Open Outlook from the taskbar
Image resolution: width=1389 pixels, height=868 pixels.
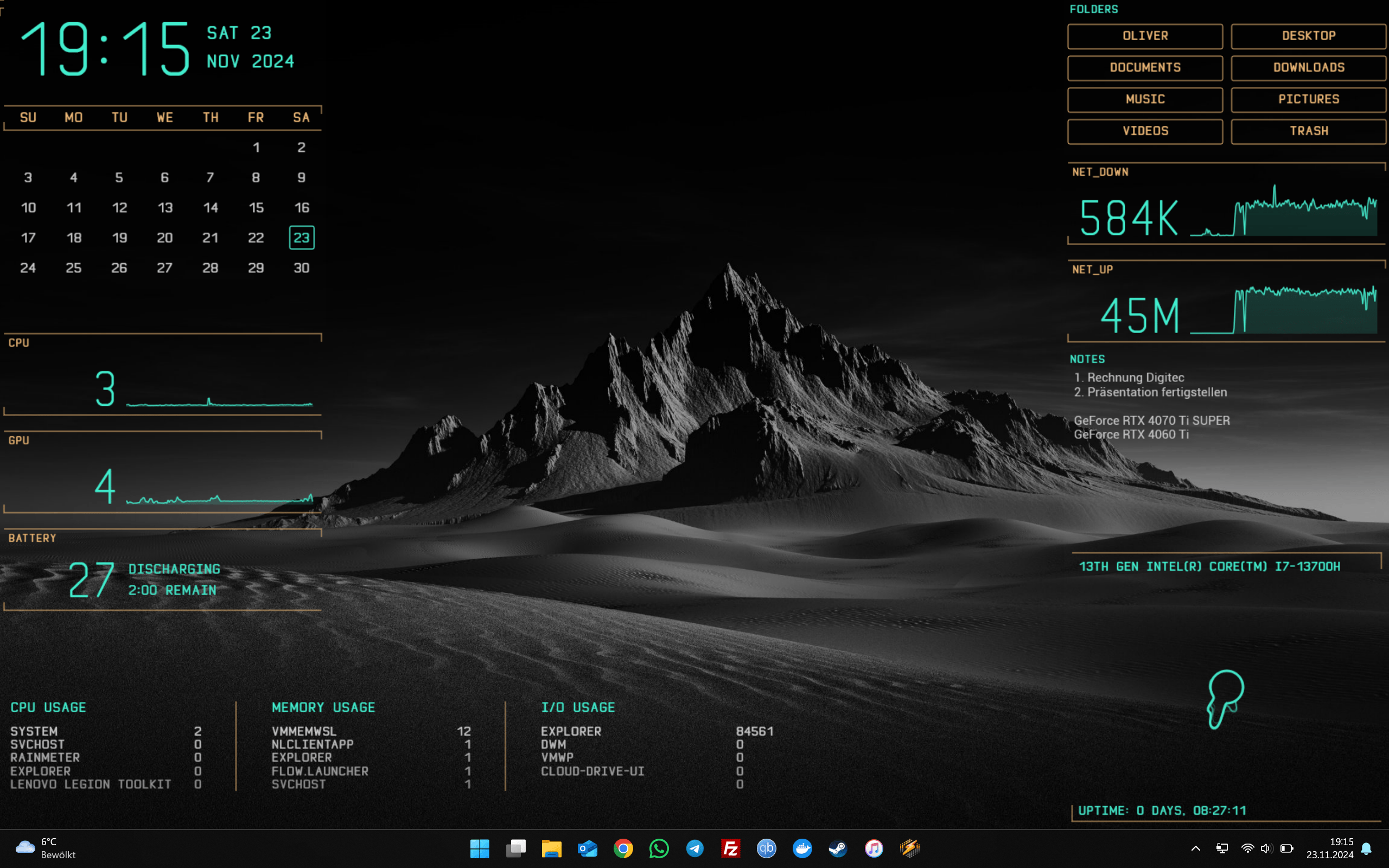pyautogui.click(x=587, y=848)
